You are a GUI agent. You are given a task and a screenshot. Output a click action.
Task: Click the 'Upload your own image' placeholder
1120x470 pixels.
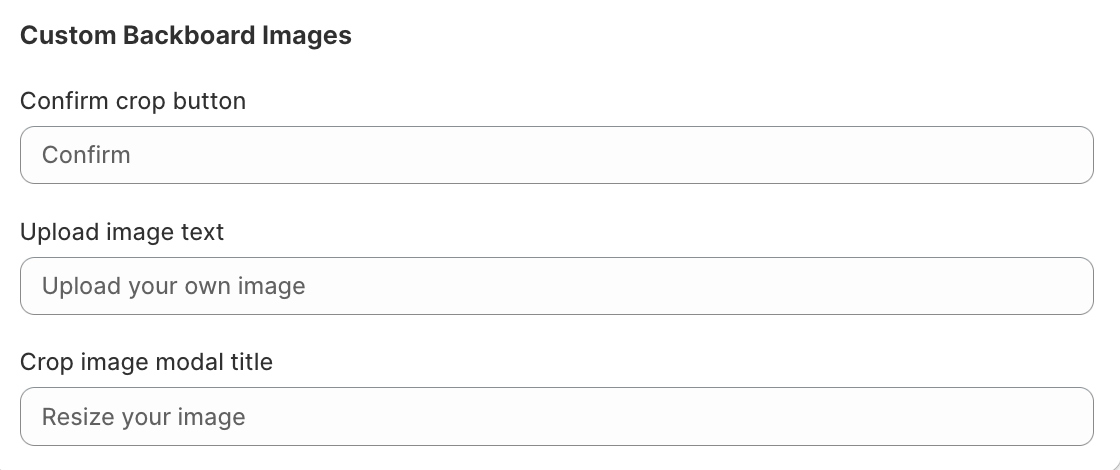click(173, 286)
